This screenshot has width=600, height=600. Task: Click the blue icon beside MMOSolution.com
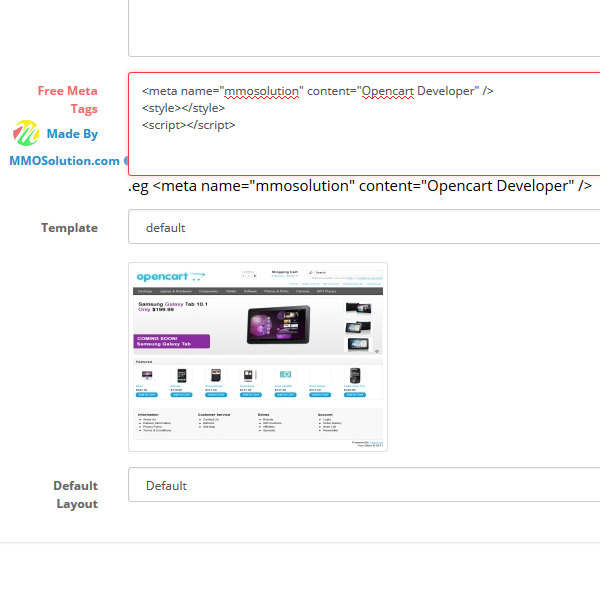(126, 160)
